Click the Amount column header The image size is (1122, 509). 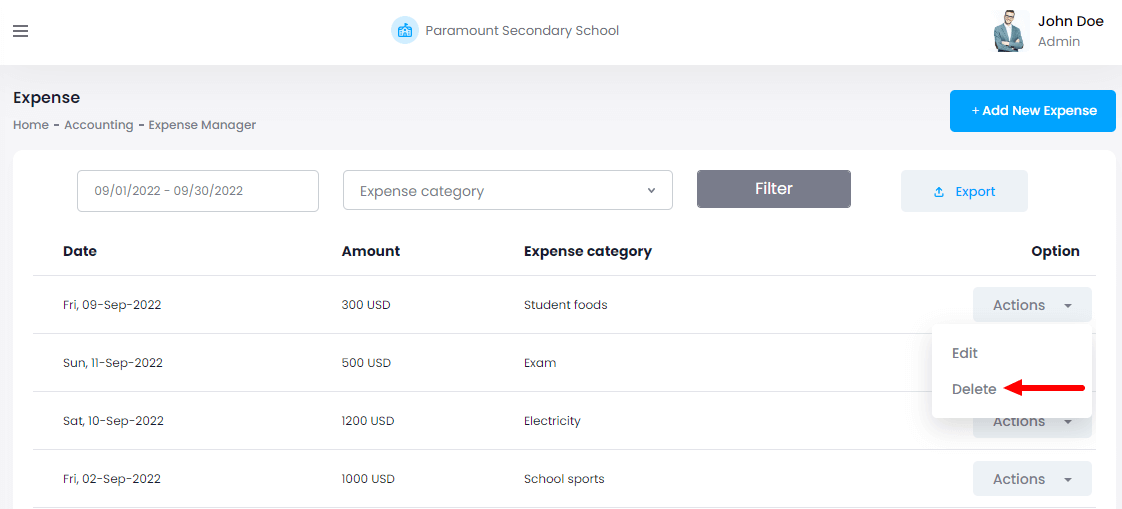370,251
